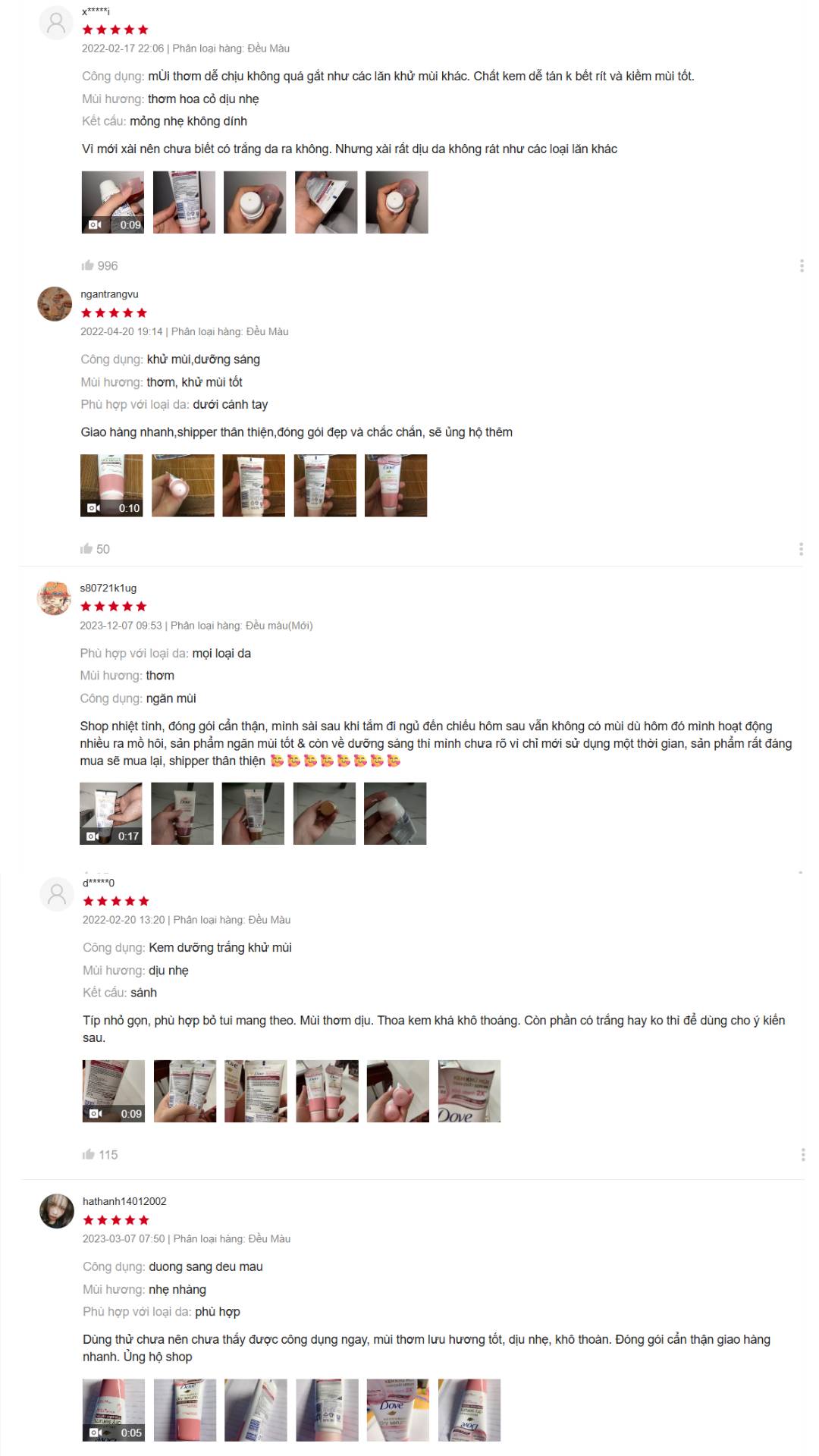
Task: View Dove logo photo in d*****0 review
Action: 469,1091
